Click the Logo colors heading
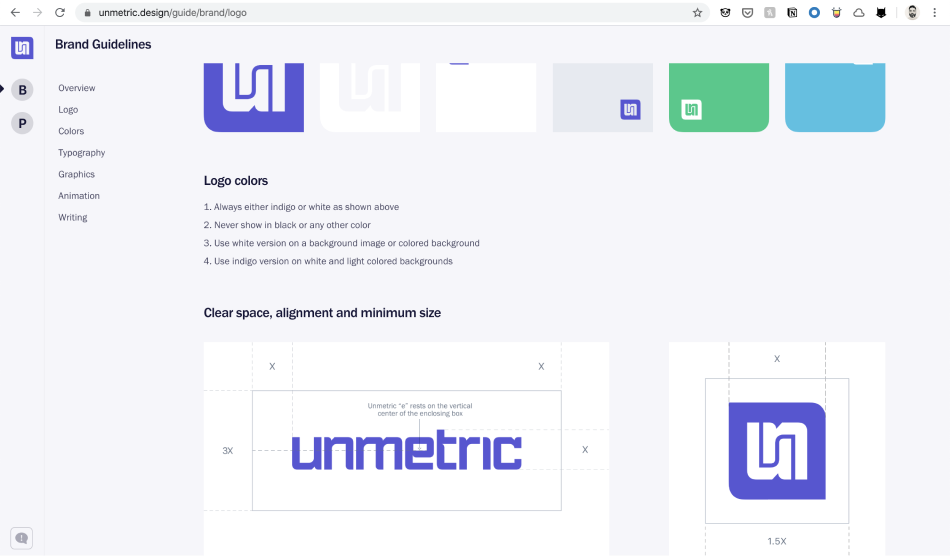Image resolution: width=950 pixels, height=556 pixels. [236, 180]
